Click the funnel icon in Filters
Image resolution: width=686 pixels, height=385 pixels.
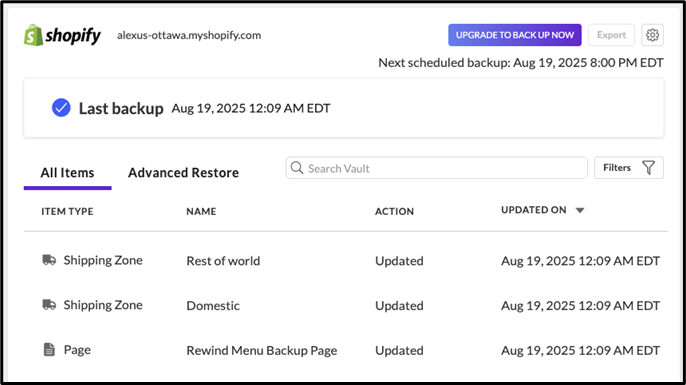coord(648,168)
